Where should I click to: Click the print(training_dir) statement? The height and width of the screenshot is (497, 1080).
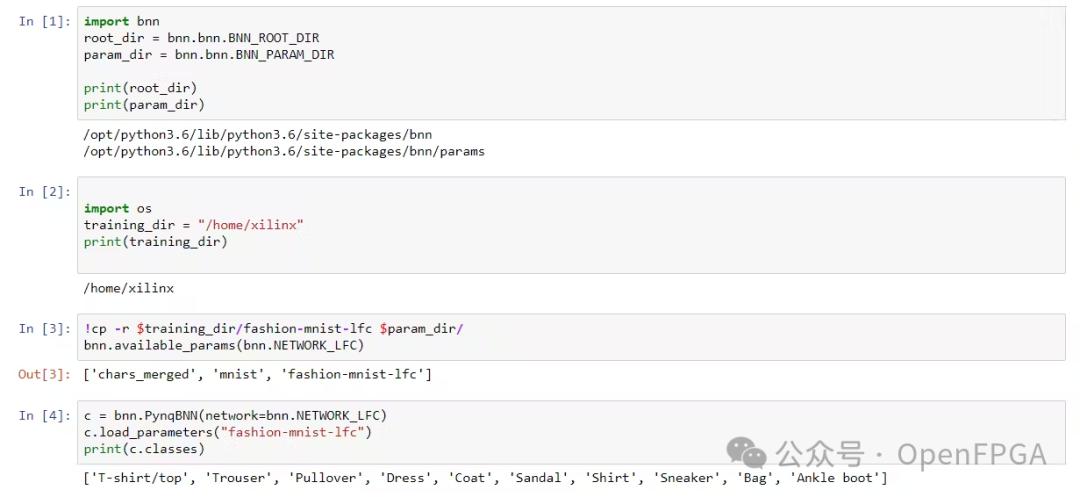[155, 241]
